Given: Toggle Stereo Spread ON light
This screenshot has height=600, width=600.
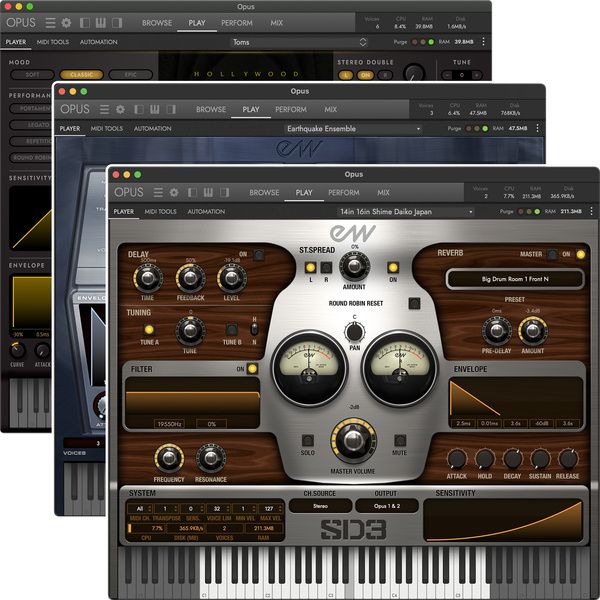Looking at the screenshot, I should tap(393, 267).
